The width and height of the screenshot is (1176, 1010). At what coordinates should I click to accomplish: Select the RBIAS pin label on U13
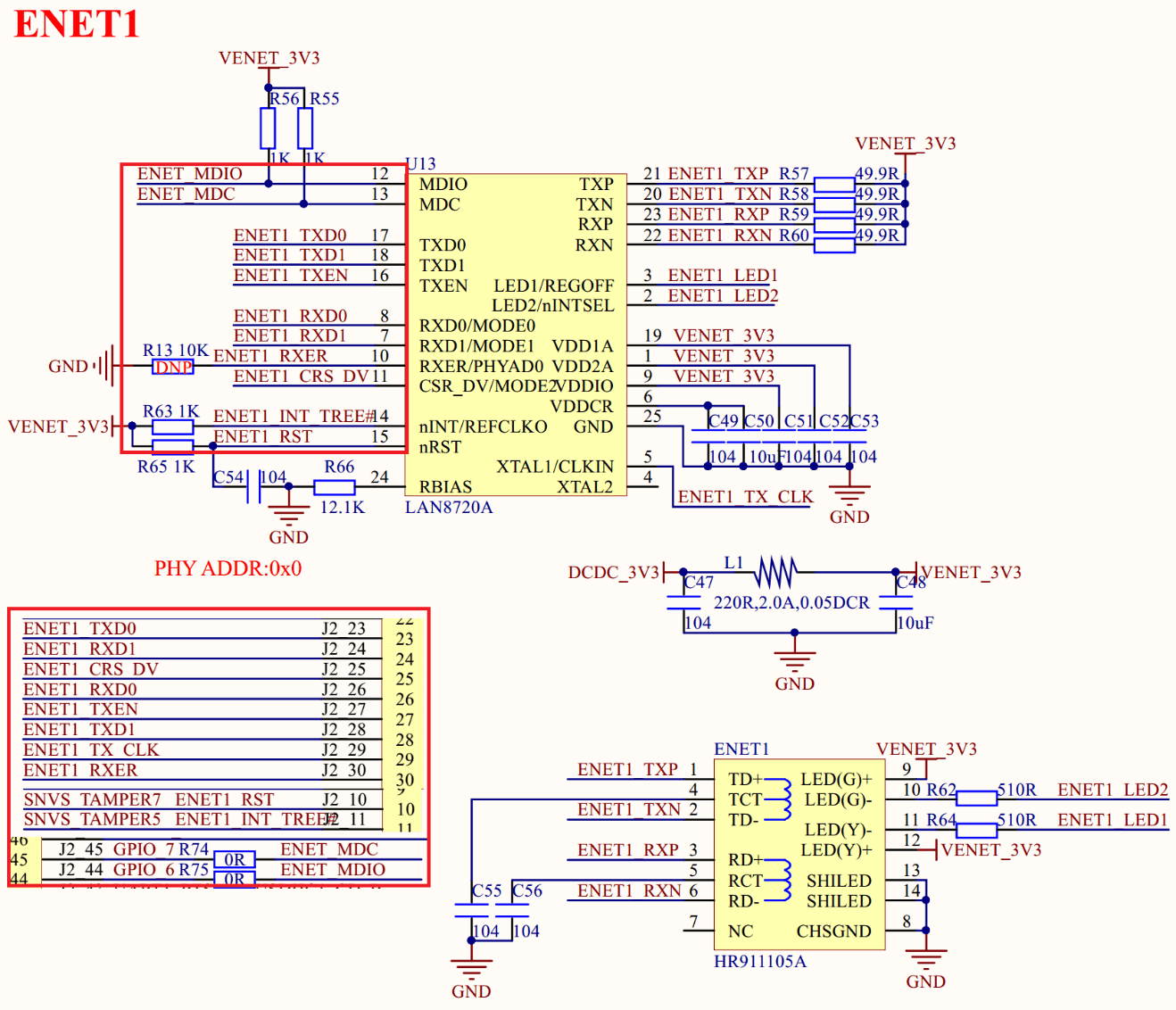click(445, 487)
